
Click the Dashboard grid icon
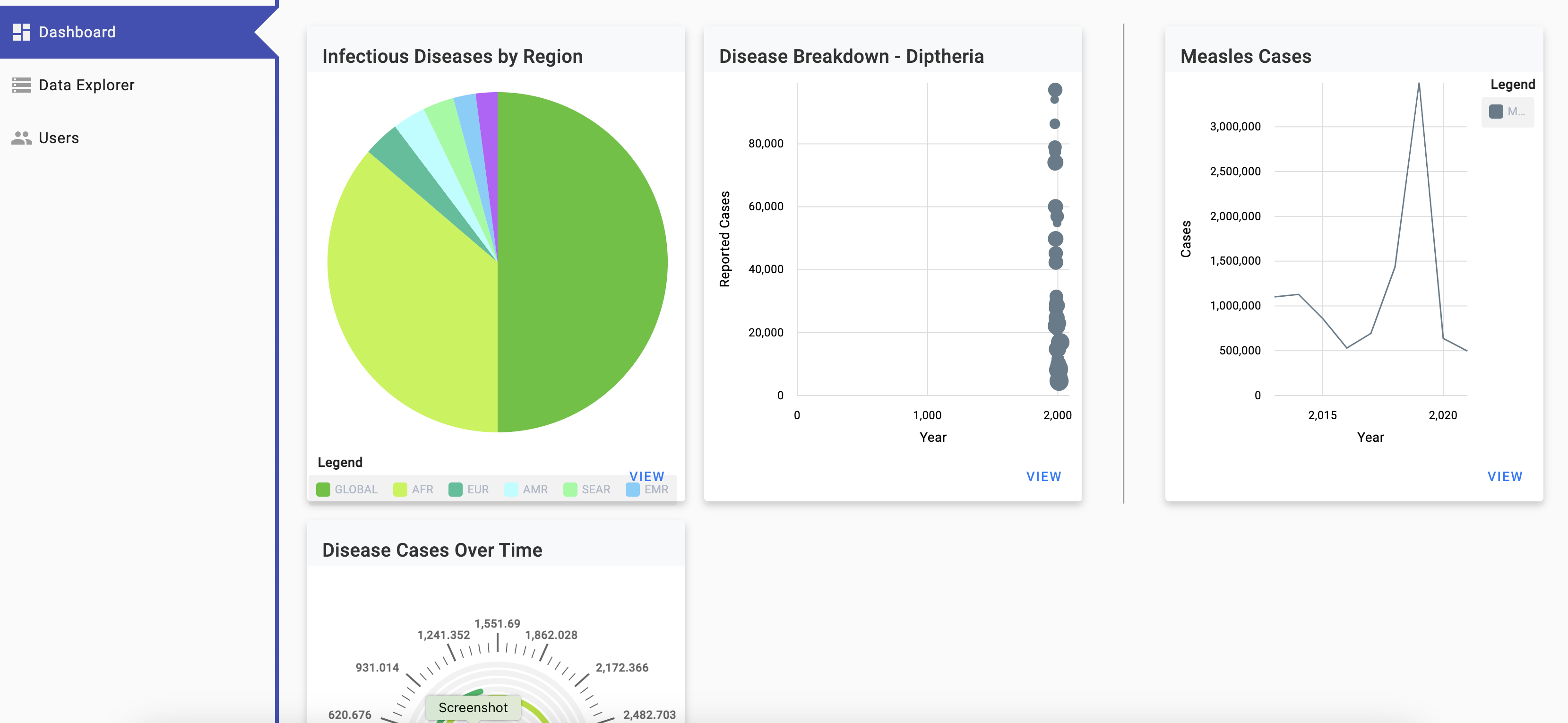point(21,32)
